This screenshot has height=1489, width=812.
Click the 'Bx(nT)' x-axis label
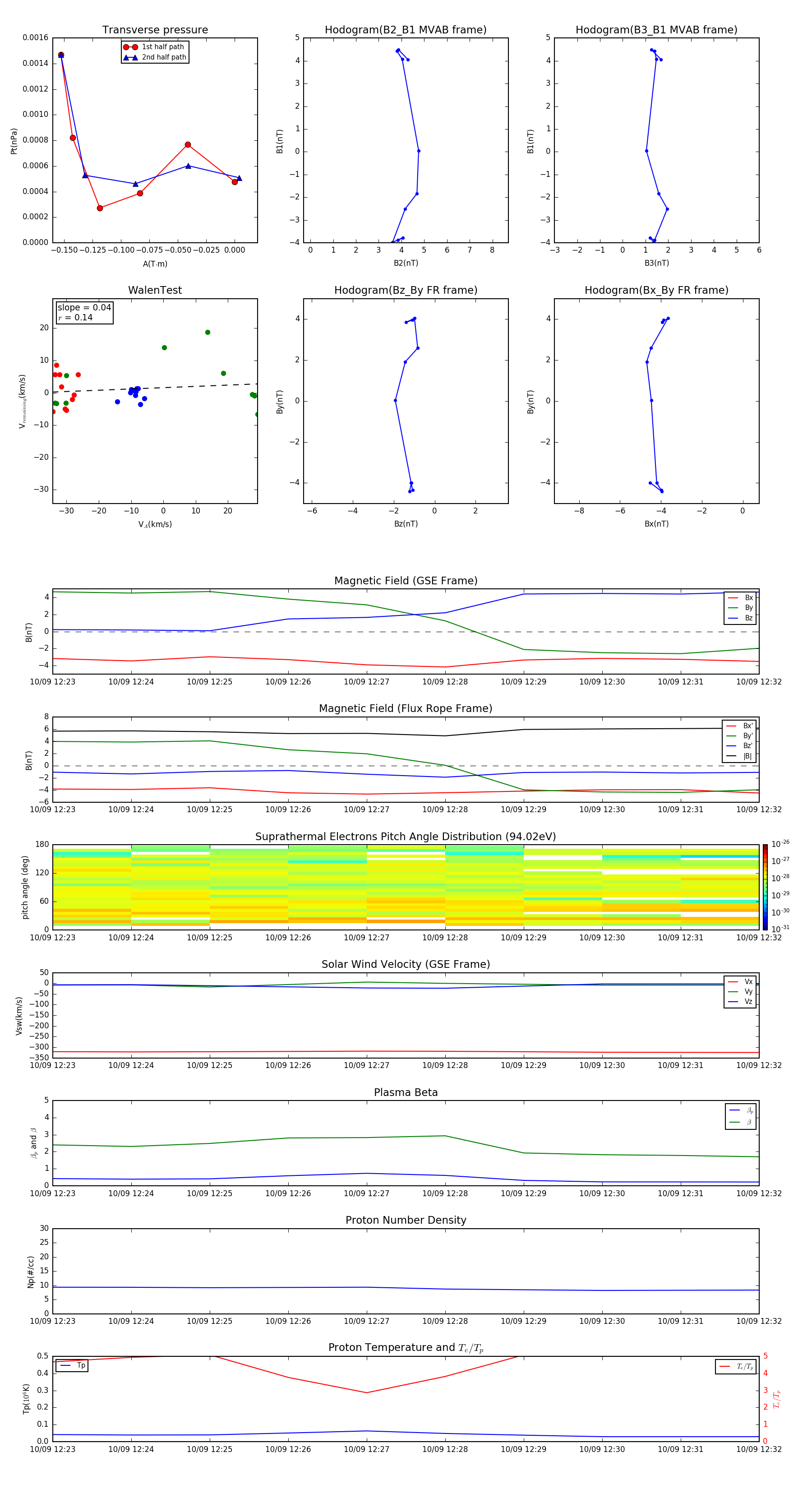[656, 524]
